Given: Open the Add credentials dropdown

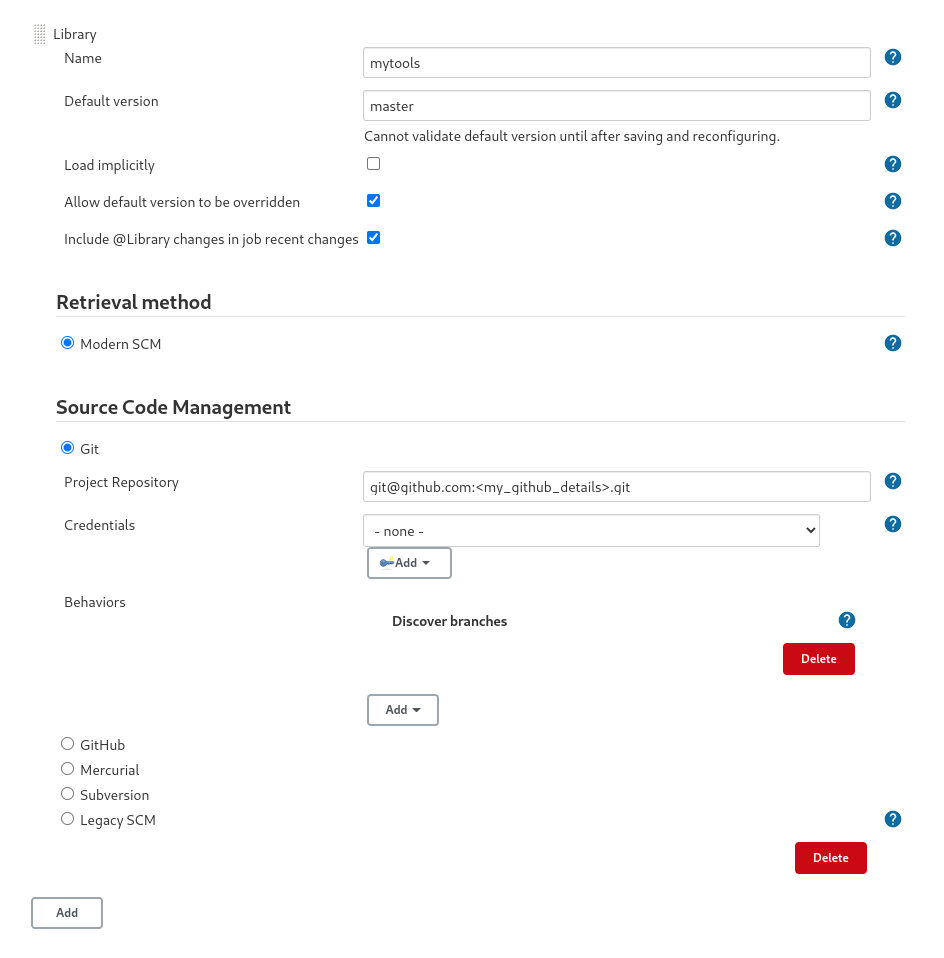Looking at the screenshot, I should [x=408, y=562].
